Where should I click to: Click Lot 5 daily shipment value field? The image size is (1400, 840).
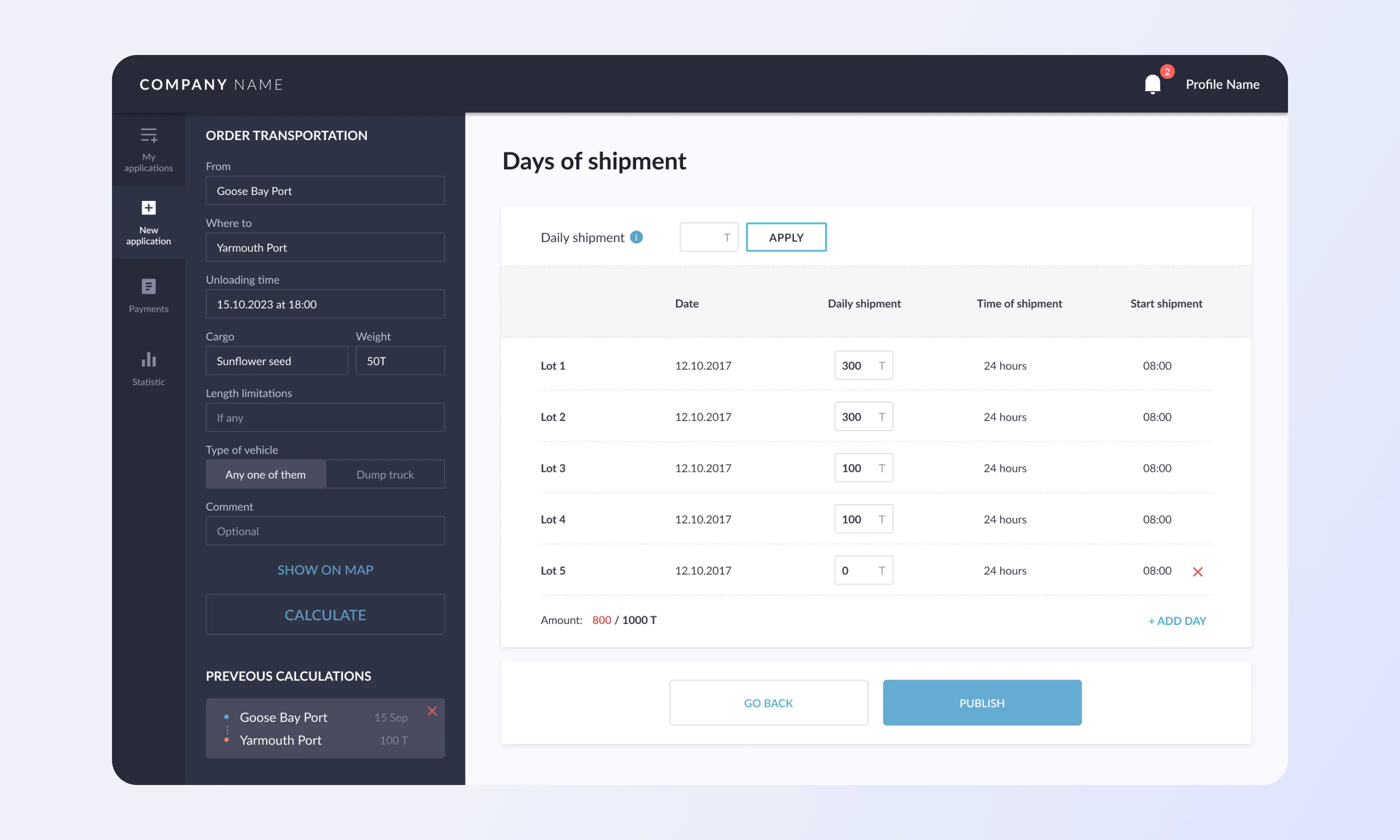click(864, 570)
